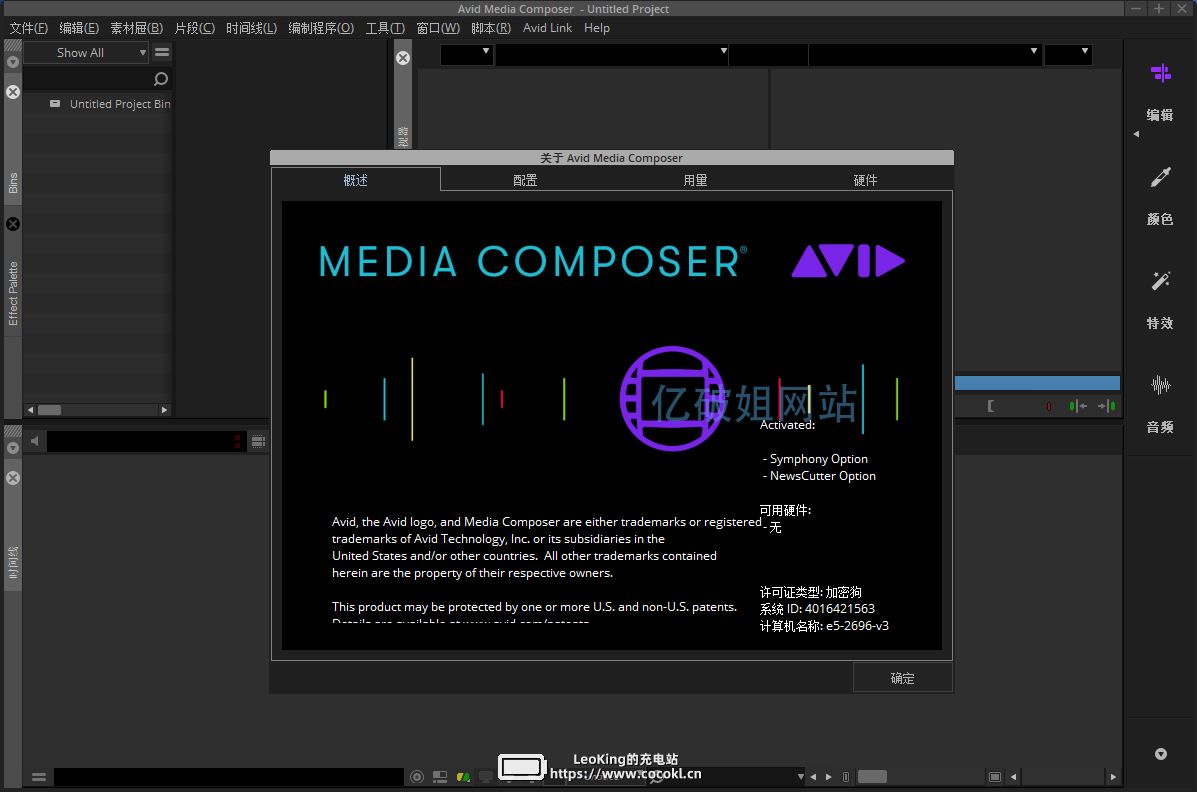Screen dimensions: 1197x792
Task: Close the Effect Palette panel X icon
Action: point(13,224)
